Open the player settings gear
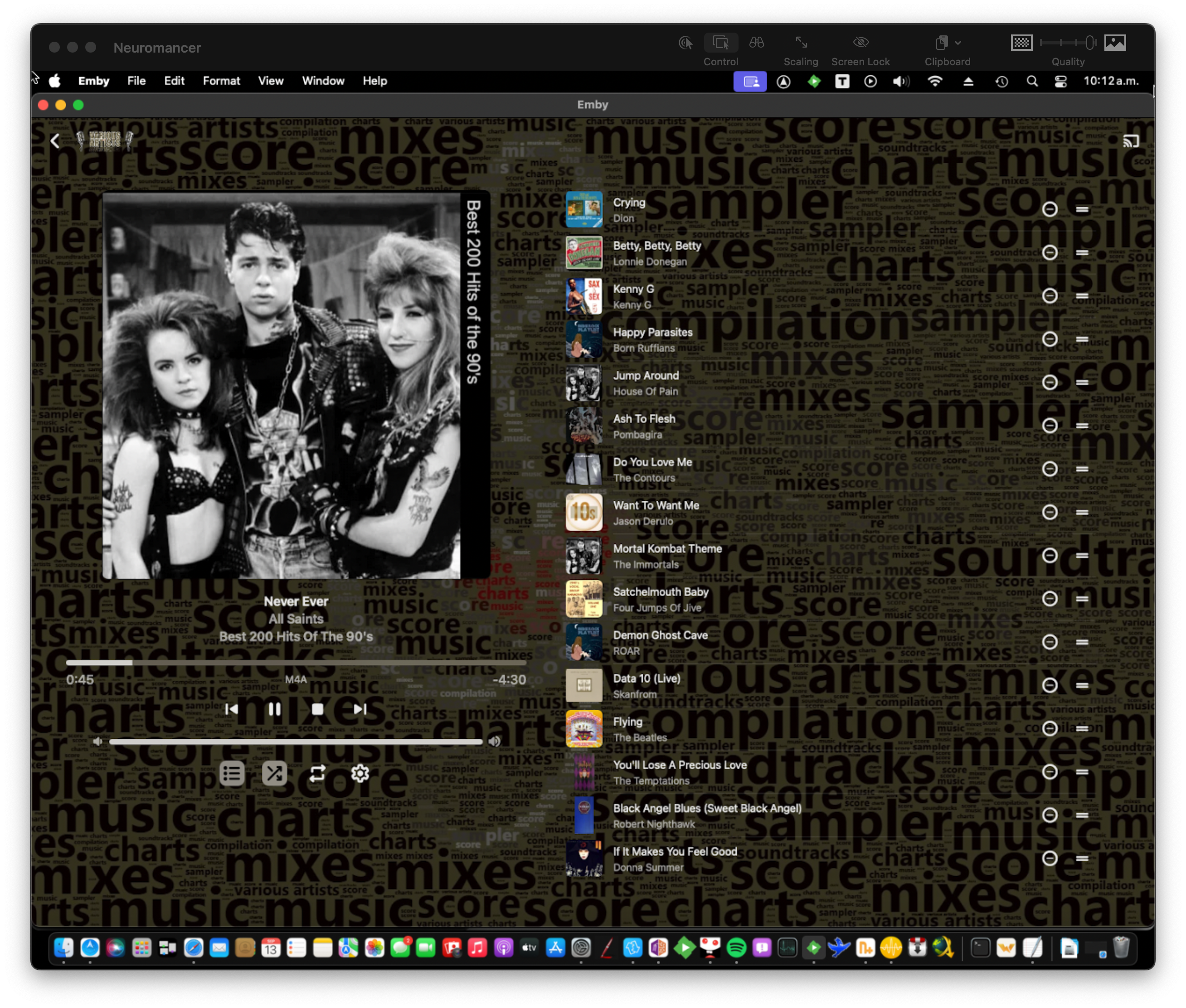 [x=360, y=773]
